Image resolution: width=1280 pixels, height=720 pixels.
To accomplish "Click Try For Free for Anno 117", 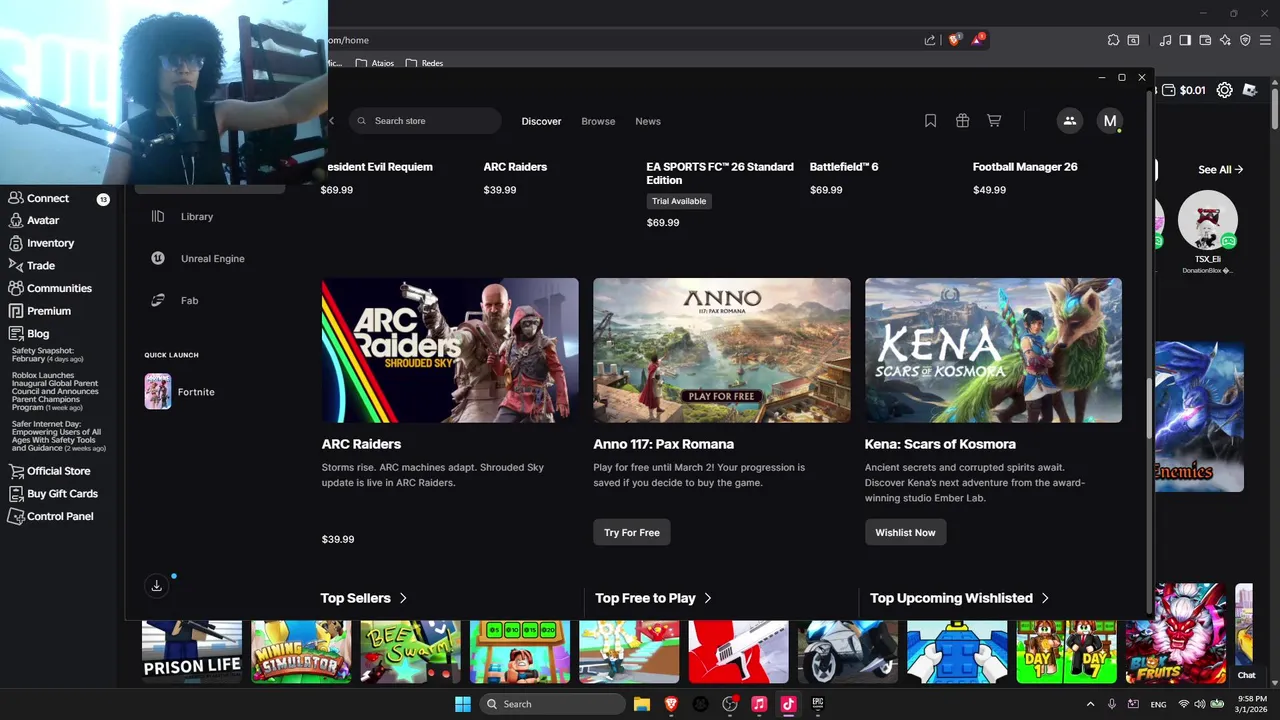I will (632, 533).
